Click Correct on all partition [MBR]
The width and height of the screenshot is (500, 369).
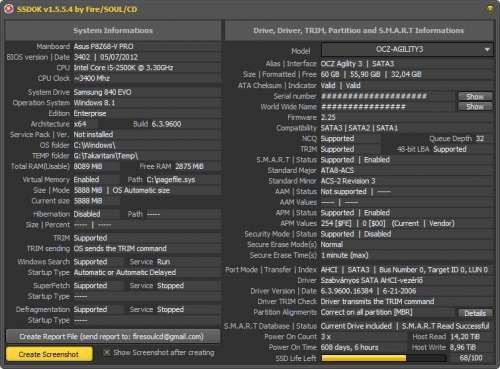coord(366,312)
